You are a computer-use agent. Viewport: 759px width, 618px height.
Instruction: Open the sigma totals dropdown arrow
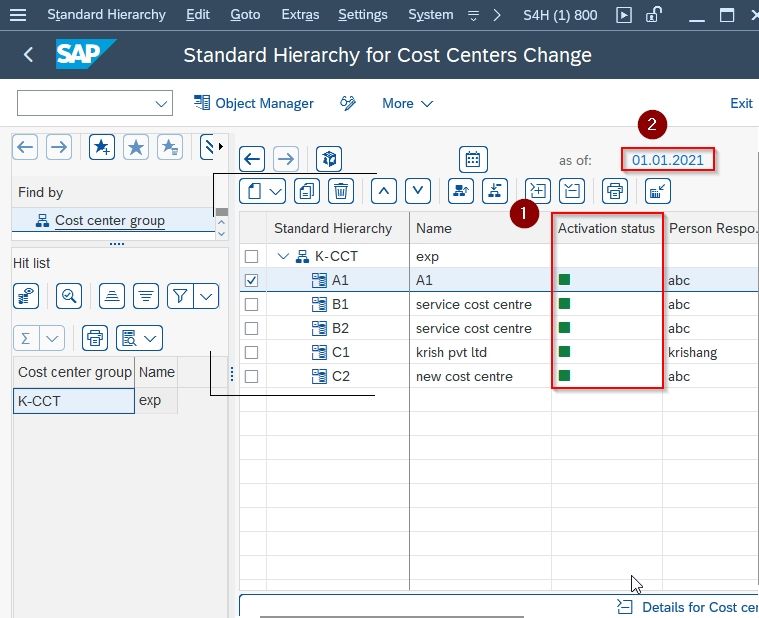pos(52,338)
